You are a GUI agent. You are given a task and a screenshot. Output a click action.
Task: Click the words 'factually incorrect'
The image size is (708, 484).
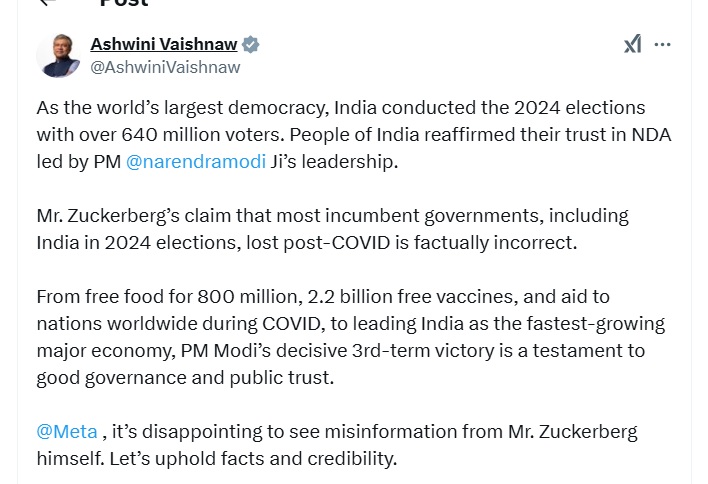tap(495, 243)
